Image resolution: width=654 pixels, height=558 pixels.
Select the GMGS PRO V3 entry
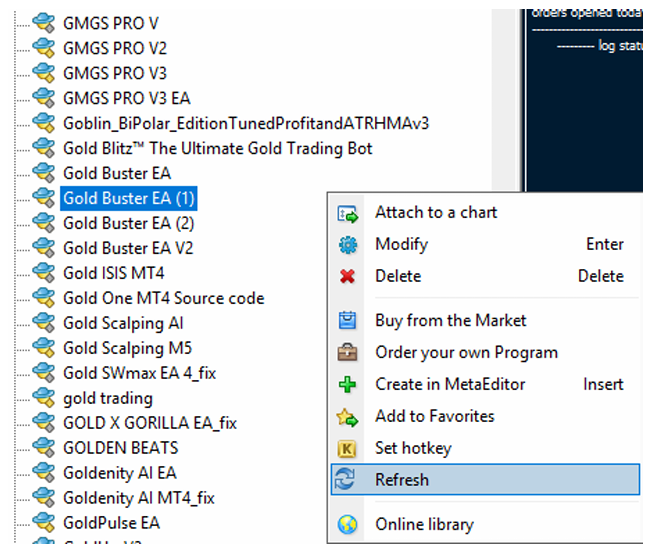[x=115, y=73]
